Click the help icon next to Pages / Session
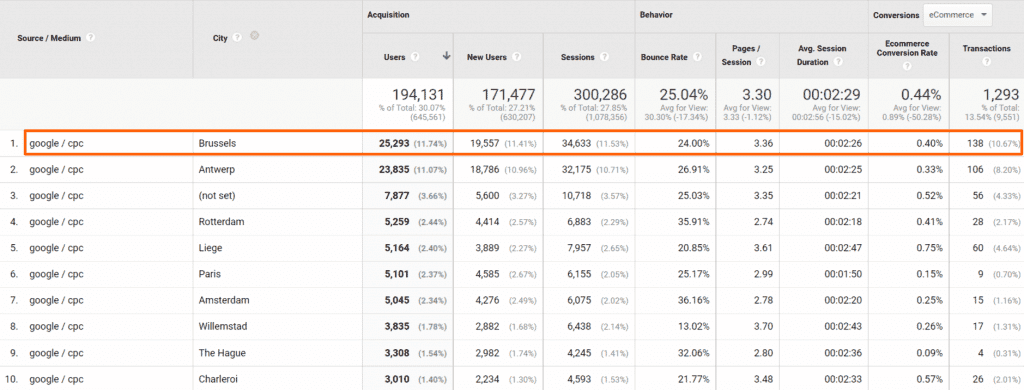This screenshot has width=1024, height=390. 760,62
